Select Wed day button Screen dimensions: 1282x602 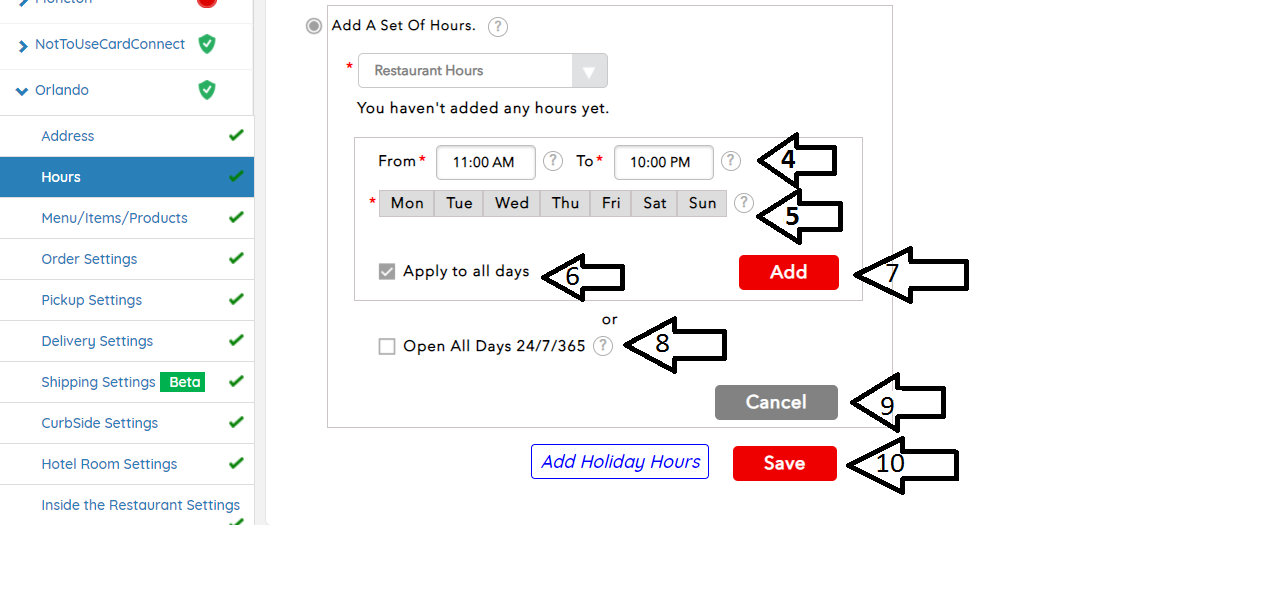pos(511,203)
